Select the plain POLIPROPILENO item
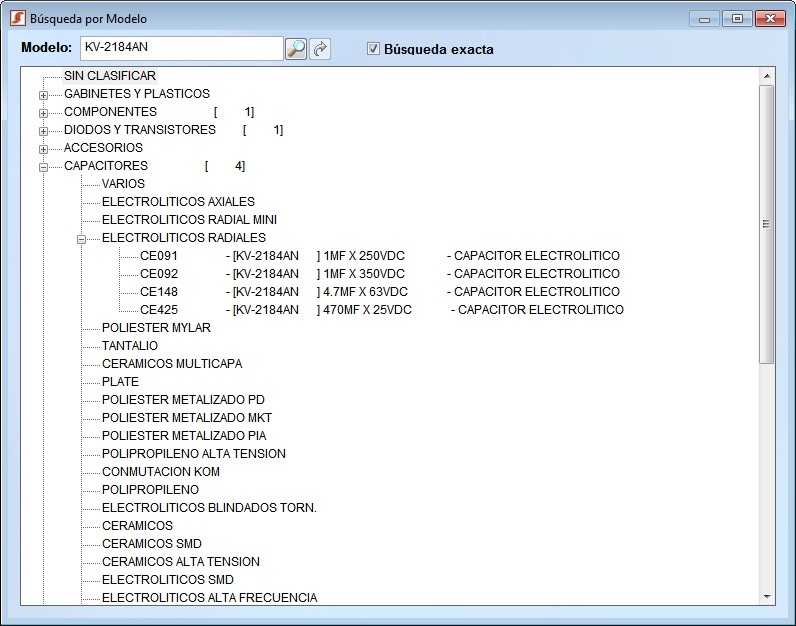Viewport: 796px width, 626px height. (150, 489)
